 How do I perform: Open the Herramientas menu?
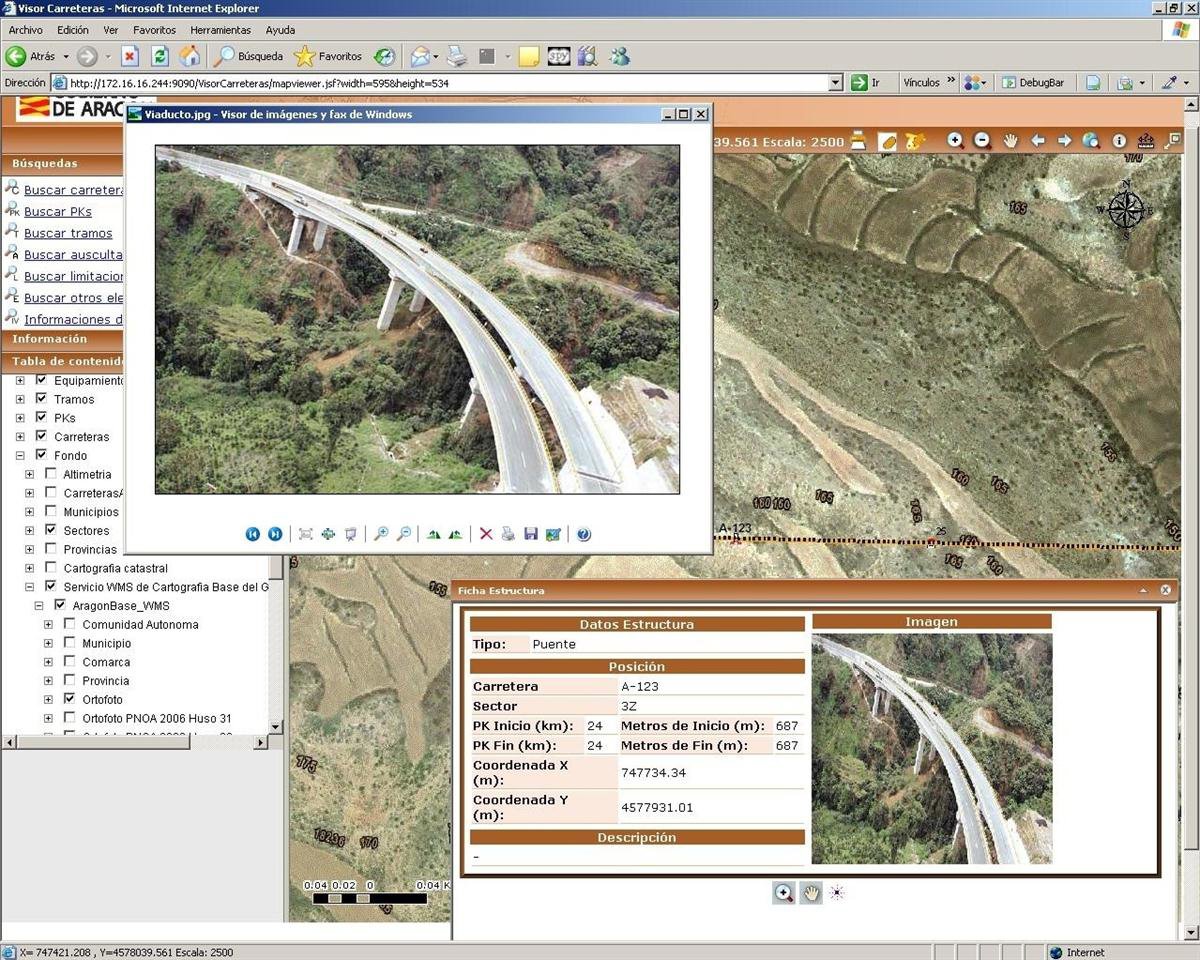(220, 30)
